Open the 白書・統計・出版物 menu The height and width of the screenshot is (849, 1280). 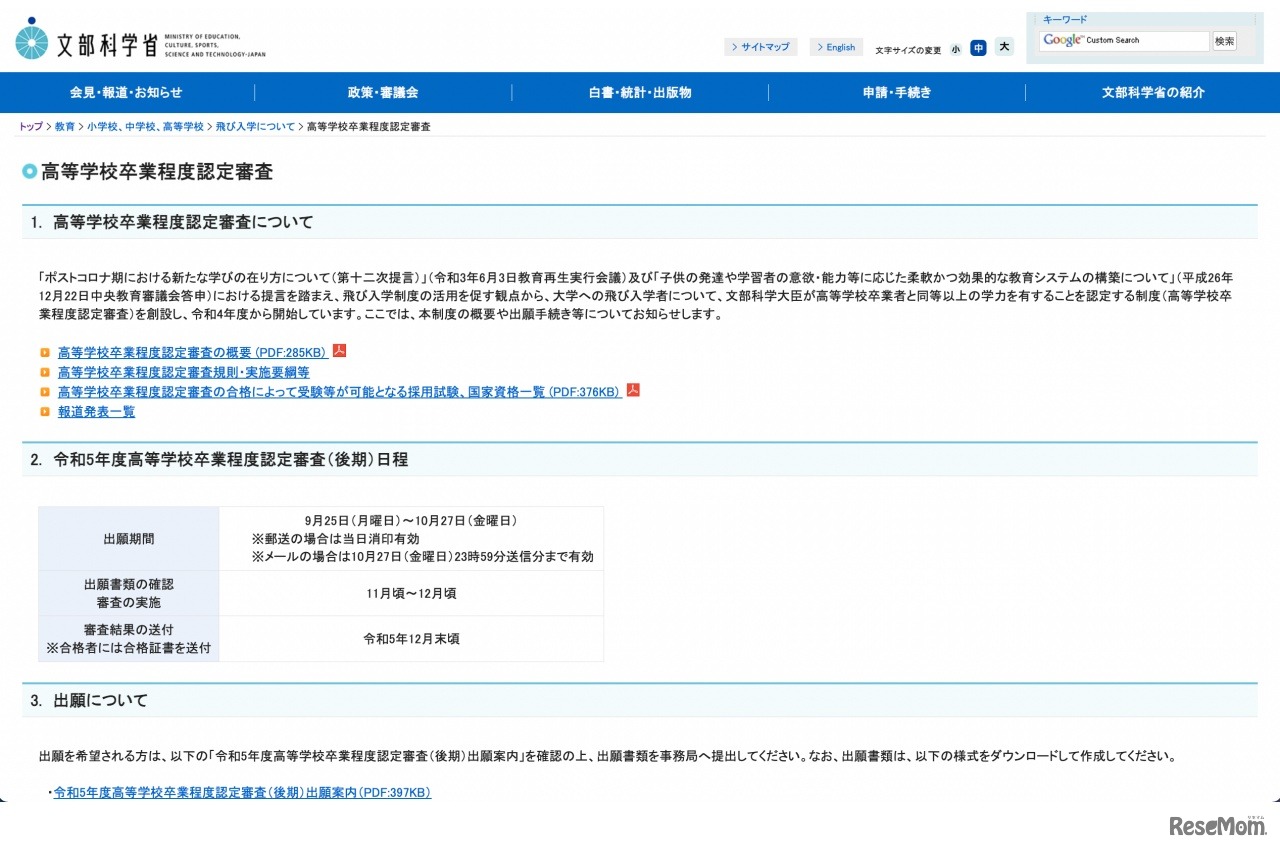coord(640,92)
